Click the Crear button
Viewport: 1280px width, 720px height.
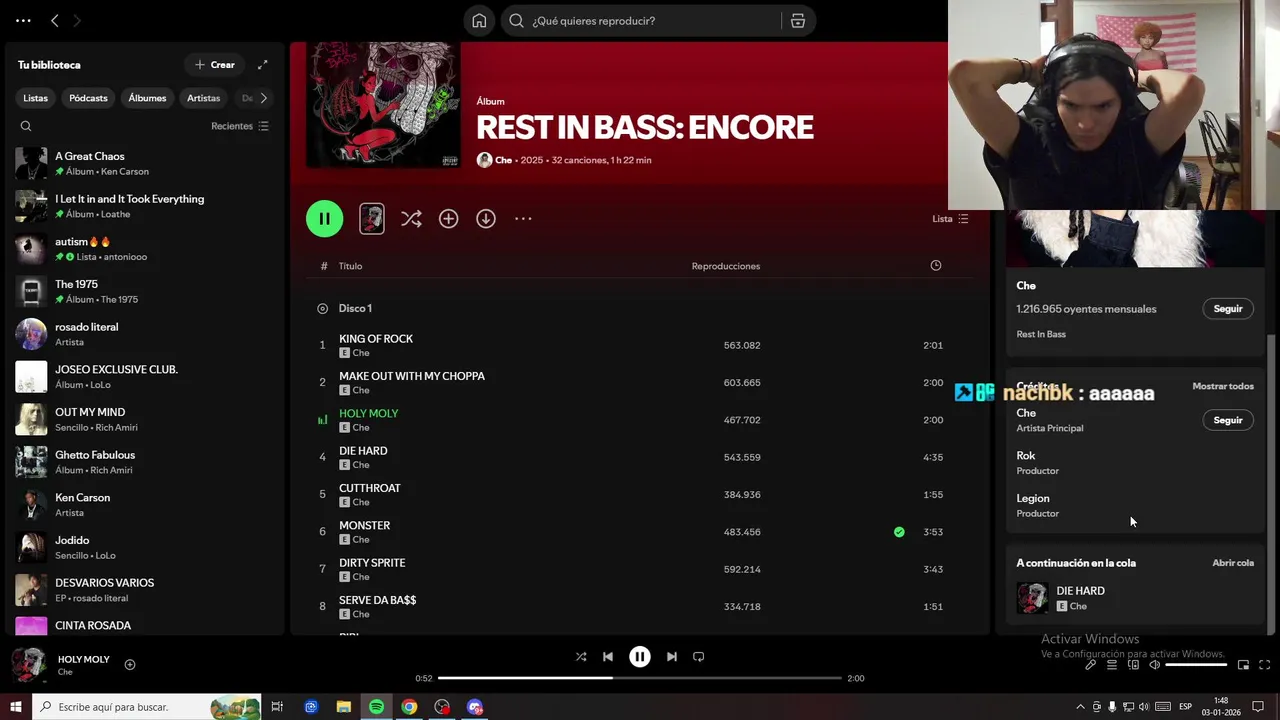[214, 65]
